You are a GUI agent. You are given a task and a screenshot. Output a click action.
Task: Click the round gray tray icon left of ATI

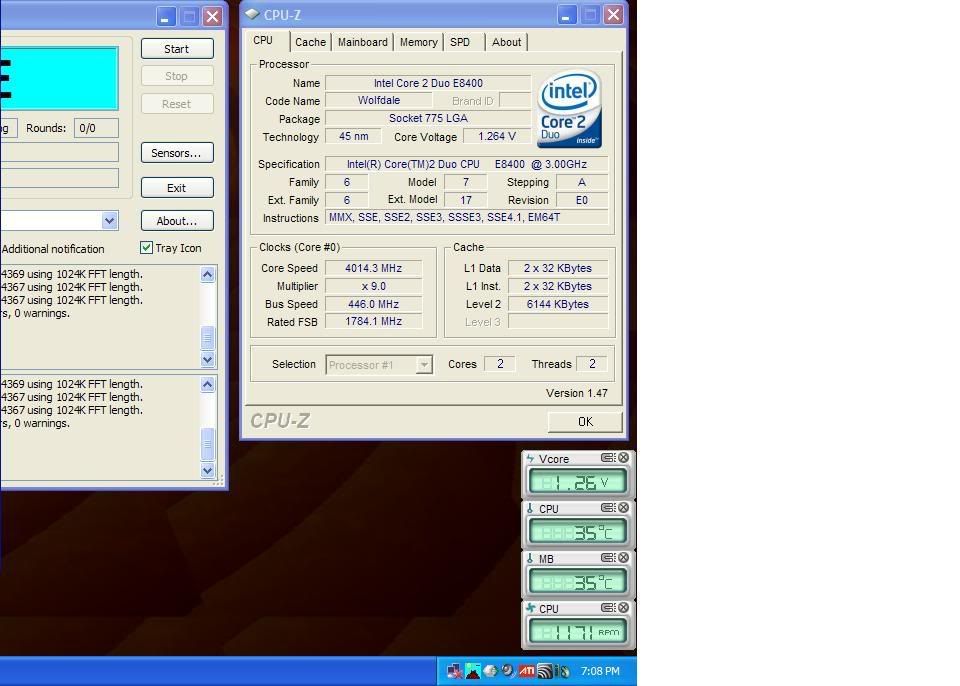509,671
